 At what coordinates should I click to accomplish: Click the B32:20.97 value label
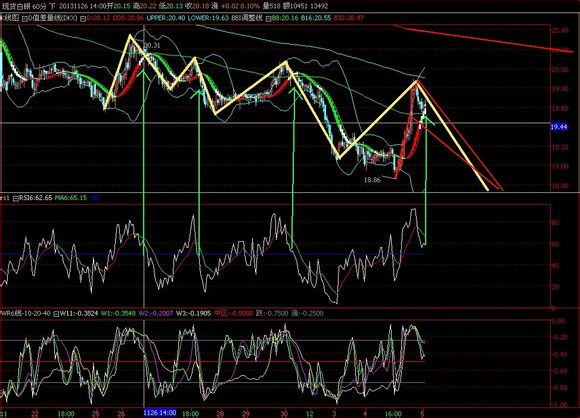coord(349,18)
